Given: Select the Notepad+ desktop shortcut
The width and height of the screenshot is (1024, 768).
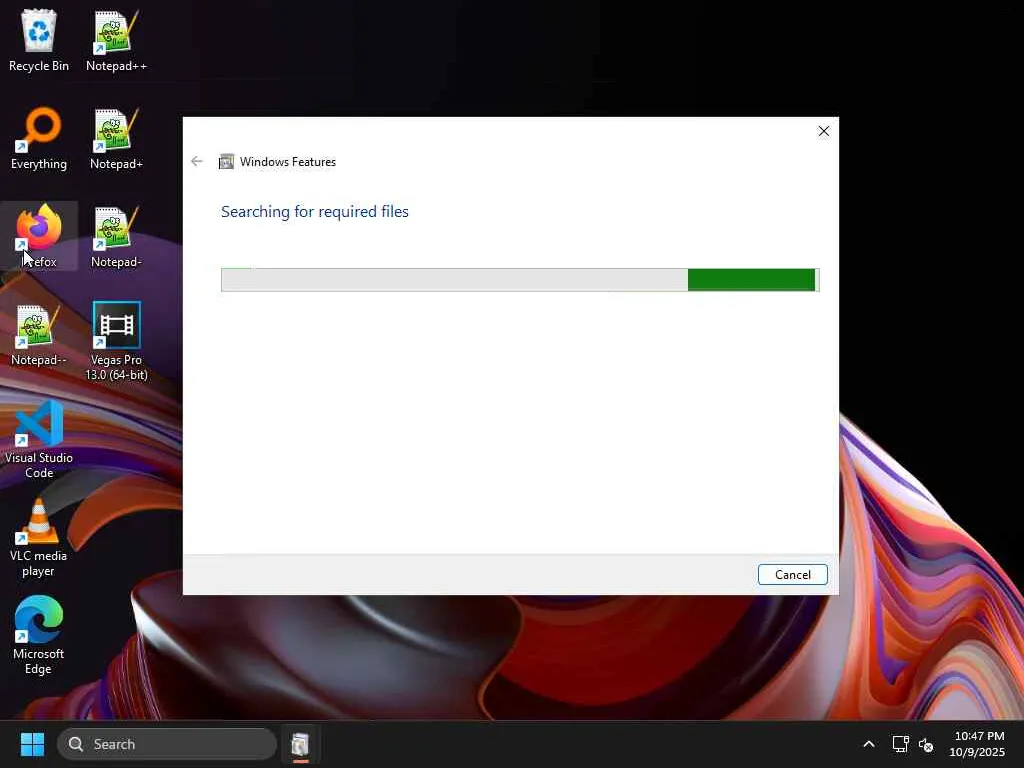Looking at the screenshot, I should (116, 138).
